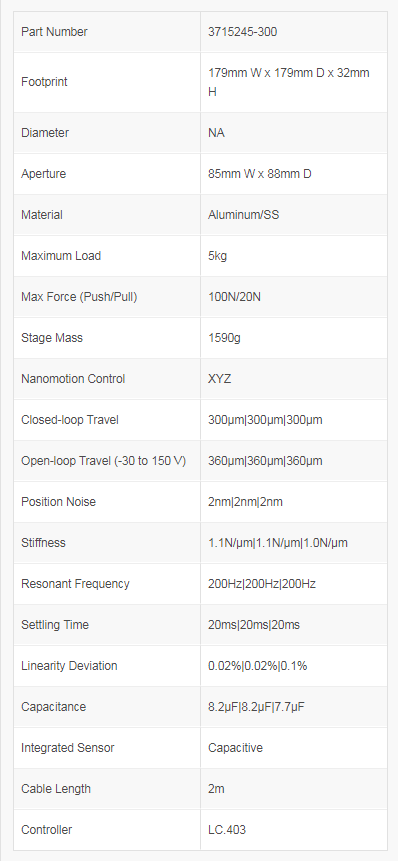The image size is (398, 861).
Task: Click the Open-loop Travel row label
Action: [x=103, y=461]
